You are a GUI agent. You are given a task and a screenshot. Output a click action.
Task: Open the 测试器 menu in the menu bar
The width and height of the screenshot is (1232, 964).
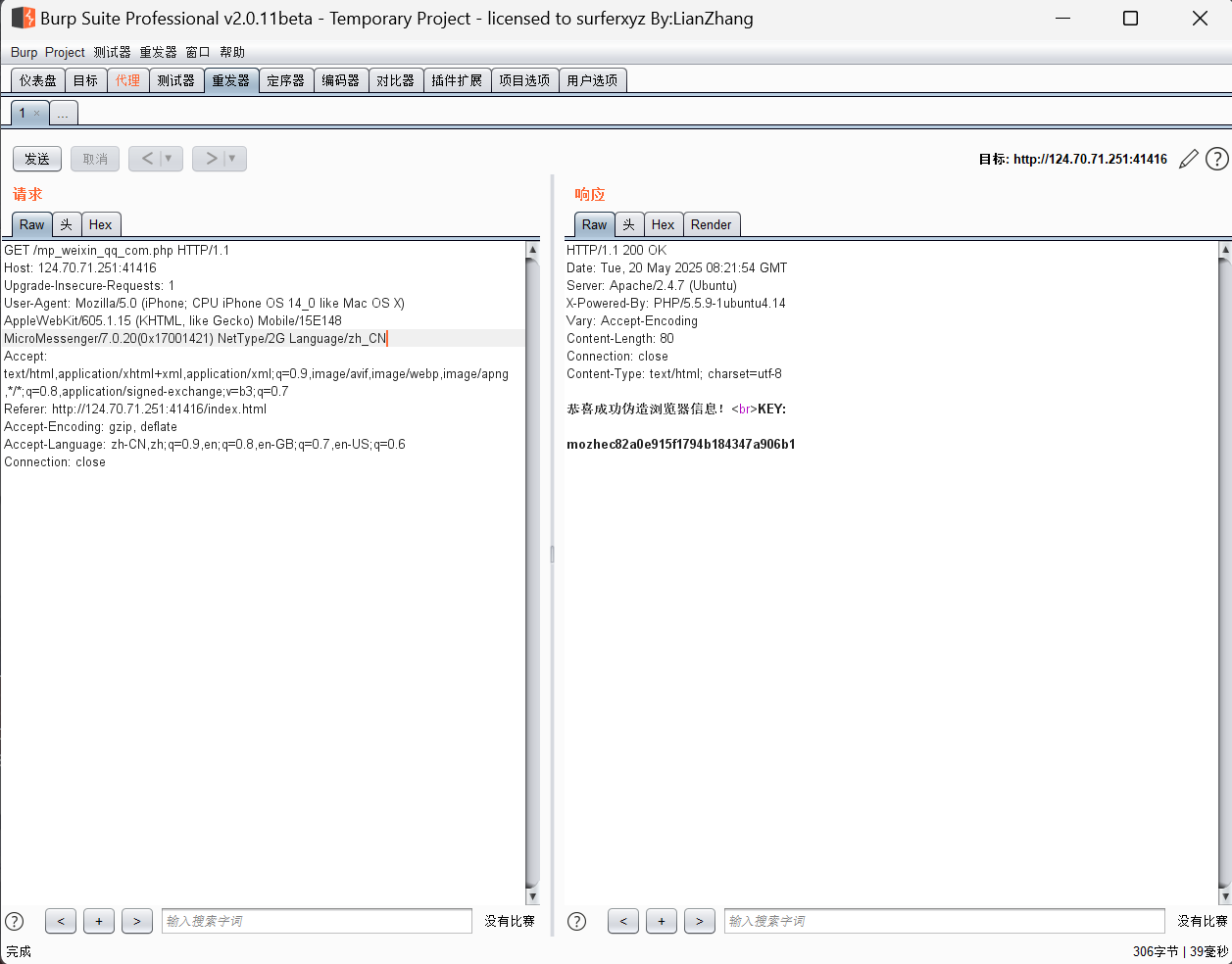(x=112, y=52)
